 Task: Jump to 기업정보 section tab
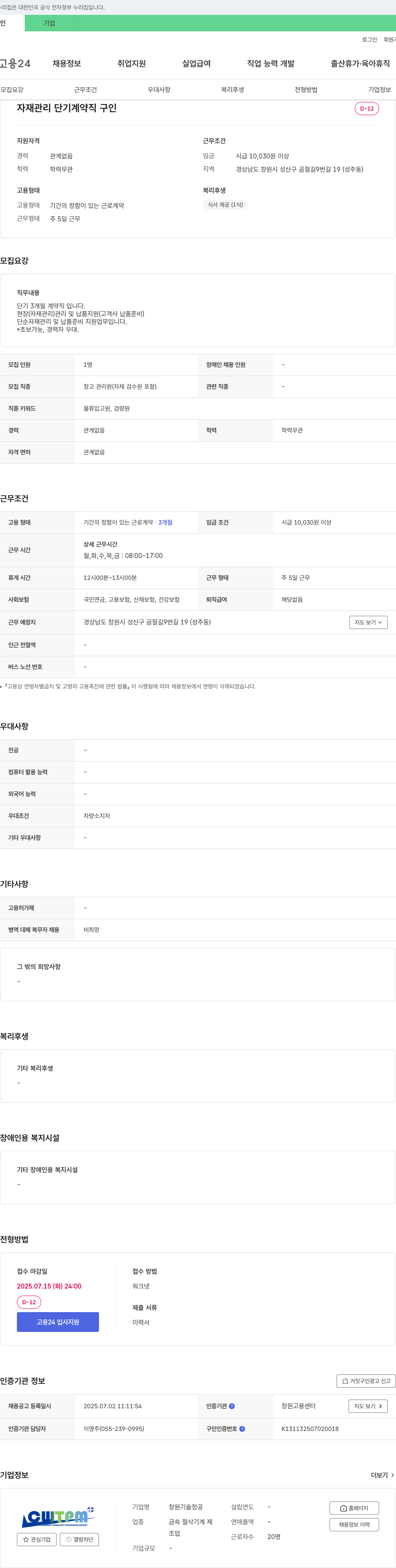(379, 90)
